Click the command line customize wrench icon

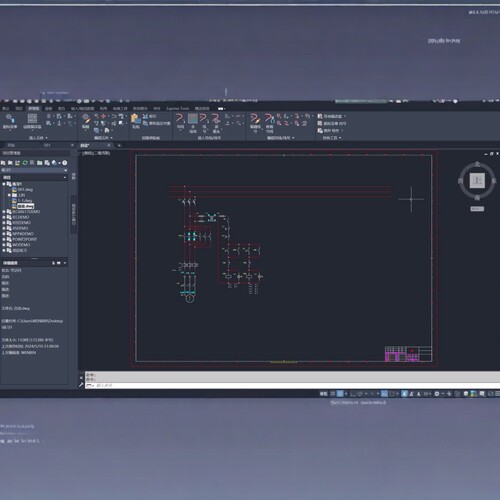pos(81,385)
